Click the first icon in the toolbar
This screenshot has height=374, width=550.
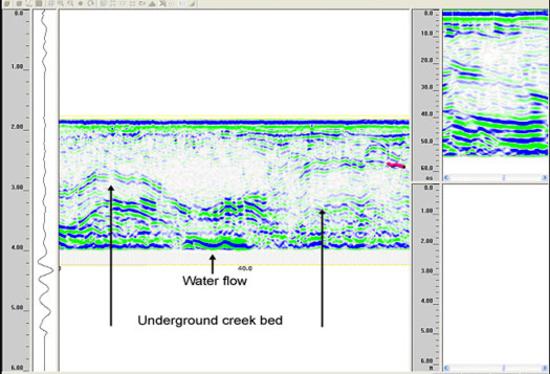pos(7,4)
